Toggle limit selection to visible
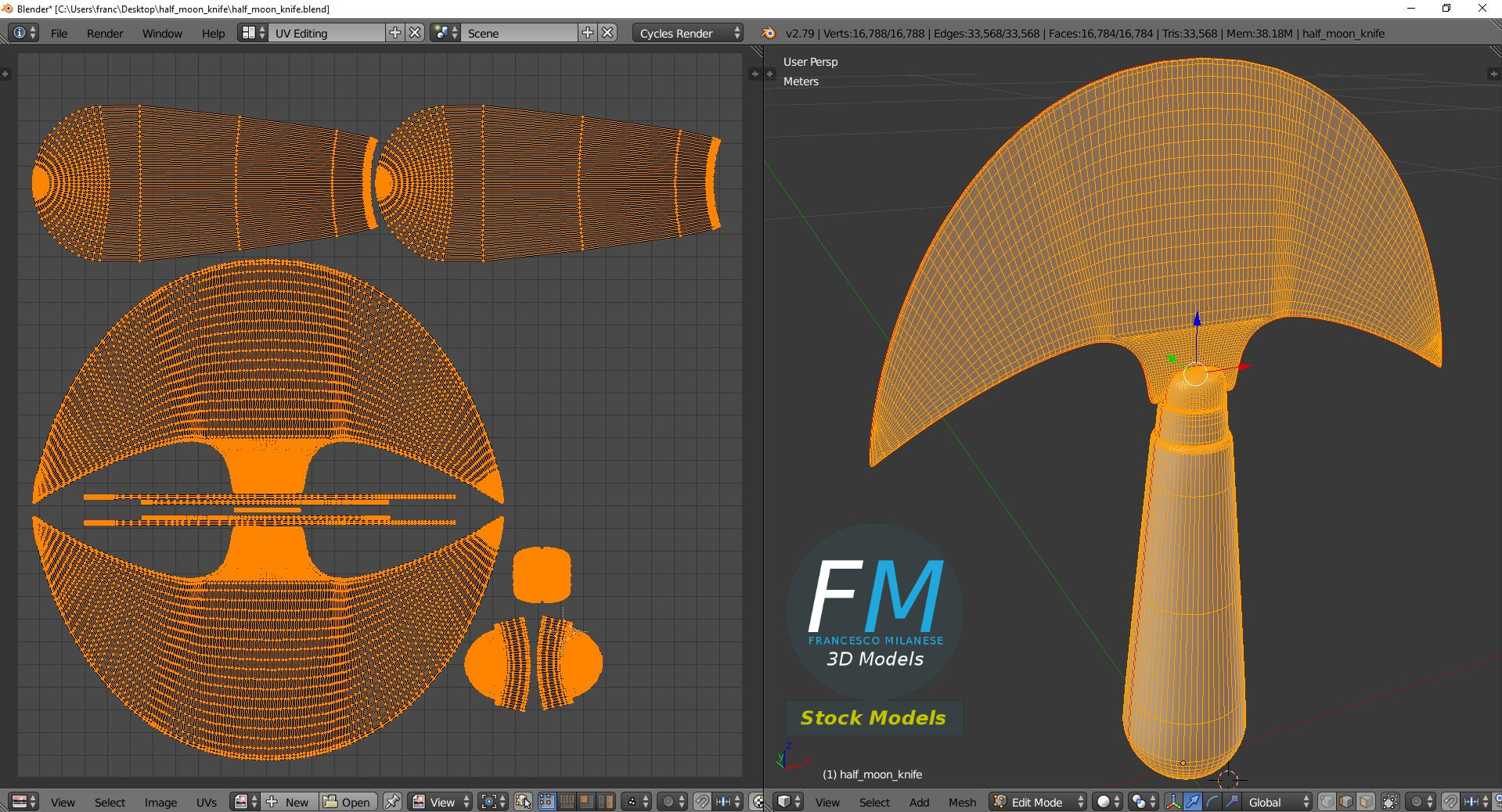The height and width of the screenshot is (812, 1502). (1390, 802)
